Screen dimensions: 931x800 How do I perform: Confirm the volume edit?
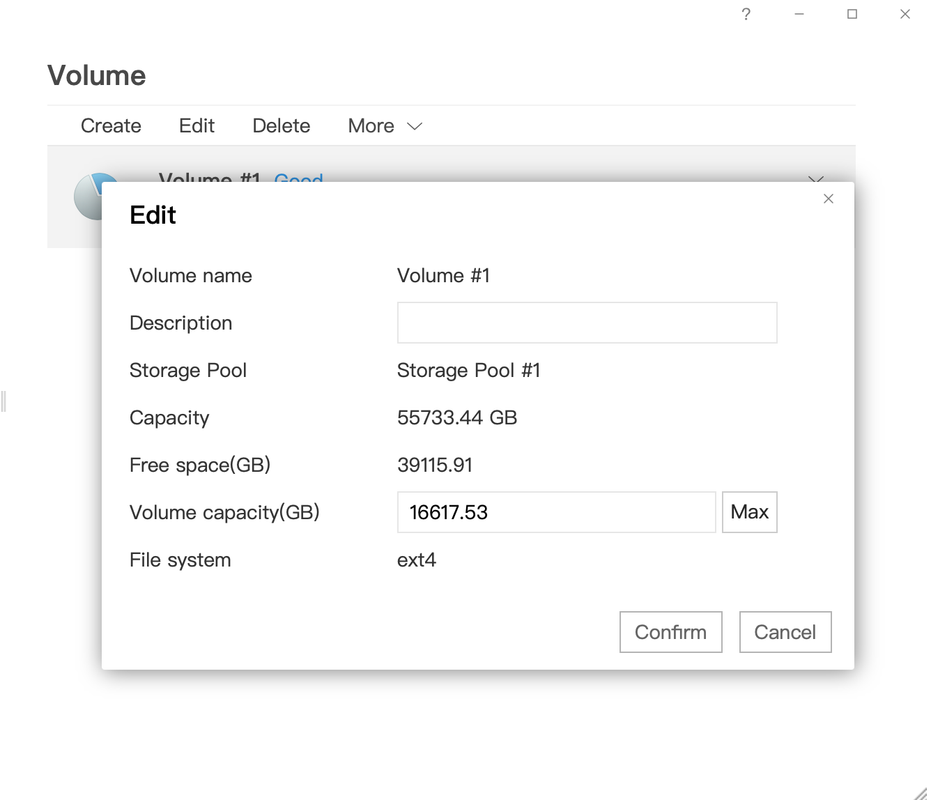[x=671, y=632]
